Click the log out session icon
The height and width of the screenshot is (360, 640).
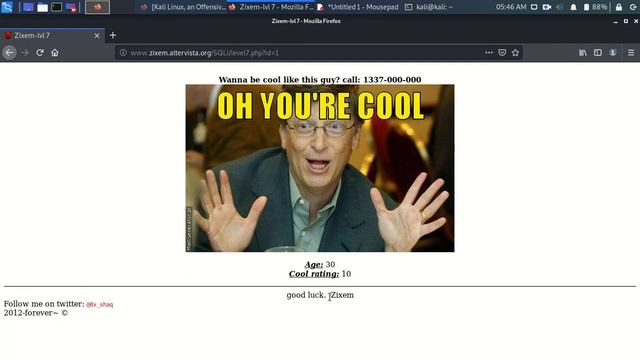point(633,7)
